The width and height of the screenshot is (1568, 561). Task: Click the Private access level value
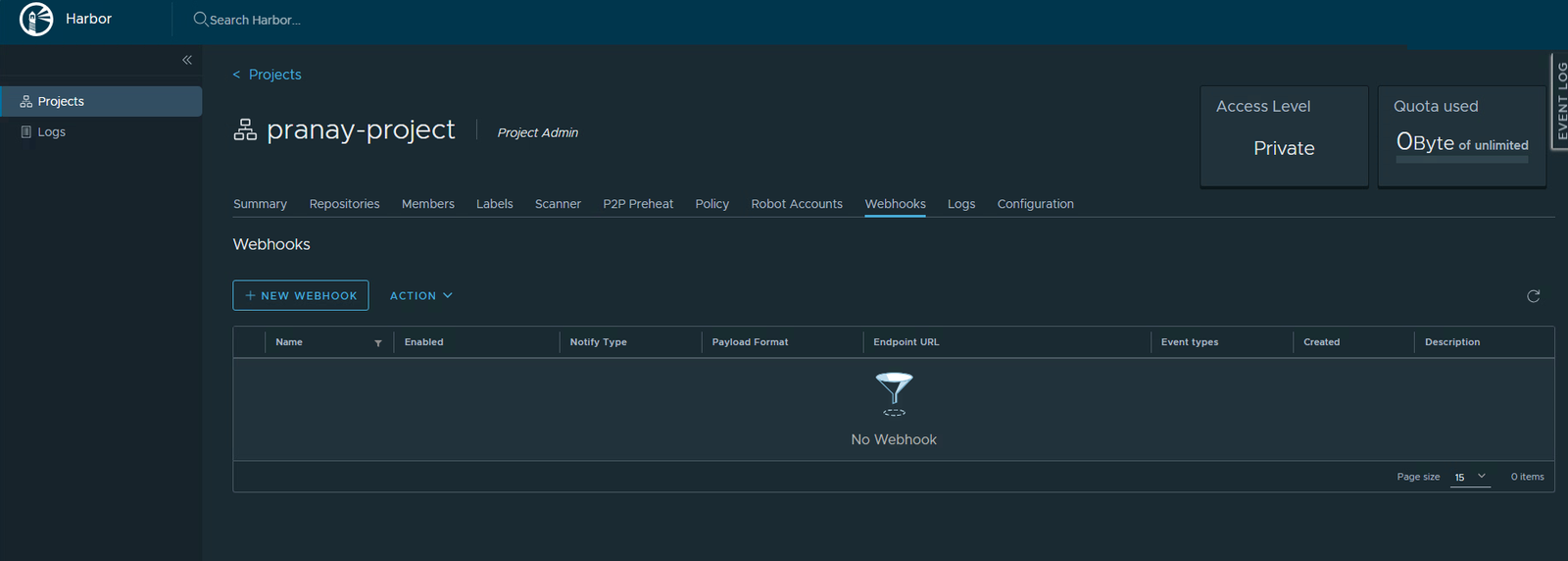[x=1284, y=148]
